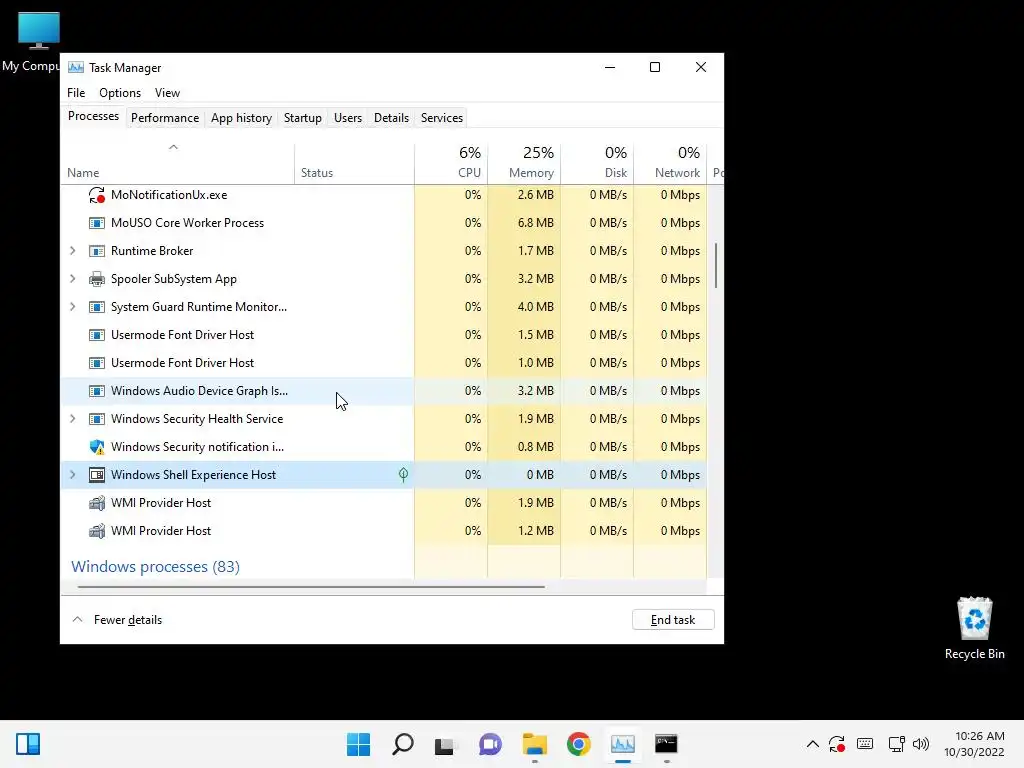The width and height of the screenshot is (1024, 768).
Task: Open taskbar Search
Action: point(403,744)
